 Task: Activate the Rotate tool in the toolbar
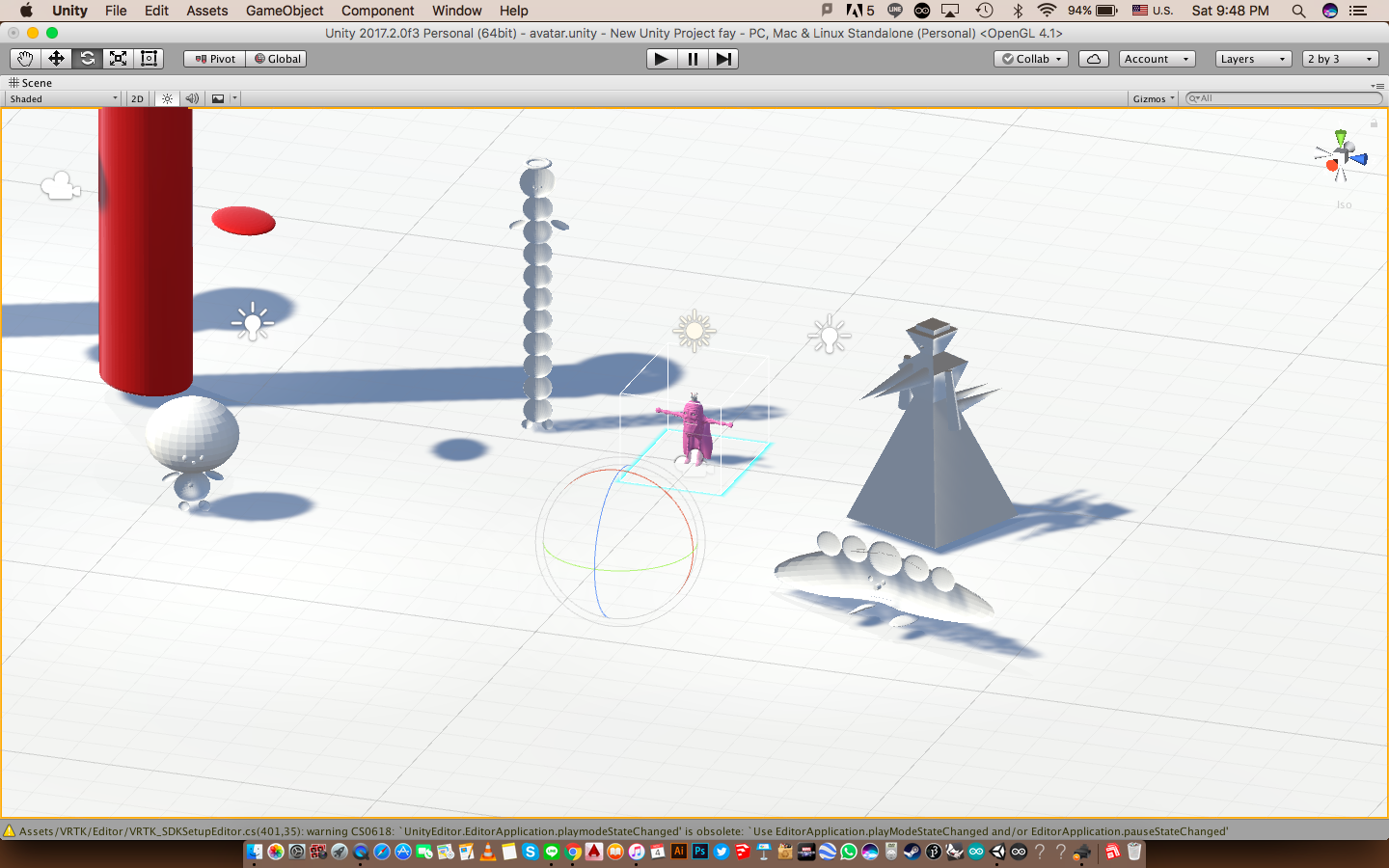pyautogui.click(x=87, y=59)
